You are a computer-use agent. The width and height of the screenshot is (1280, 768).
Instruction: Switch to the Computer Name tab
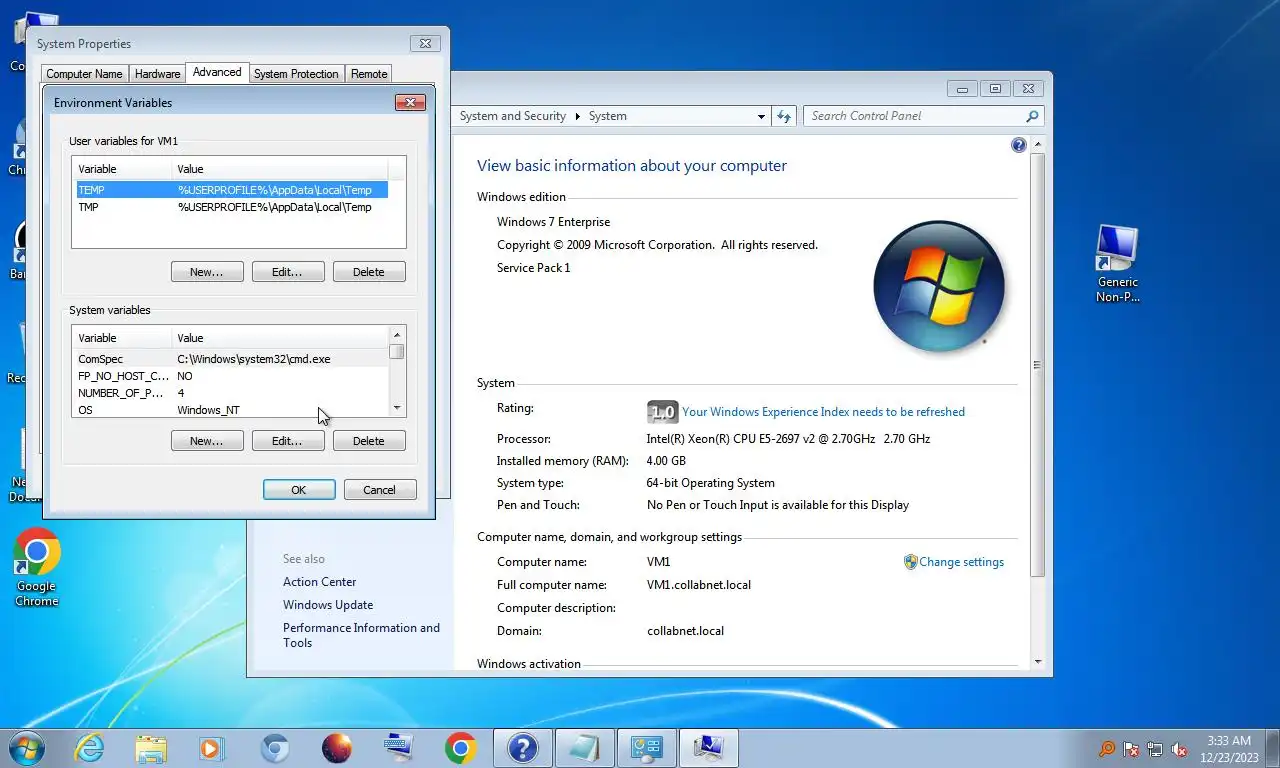(84, 74)
